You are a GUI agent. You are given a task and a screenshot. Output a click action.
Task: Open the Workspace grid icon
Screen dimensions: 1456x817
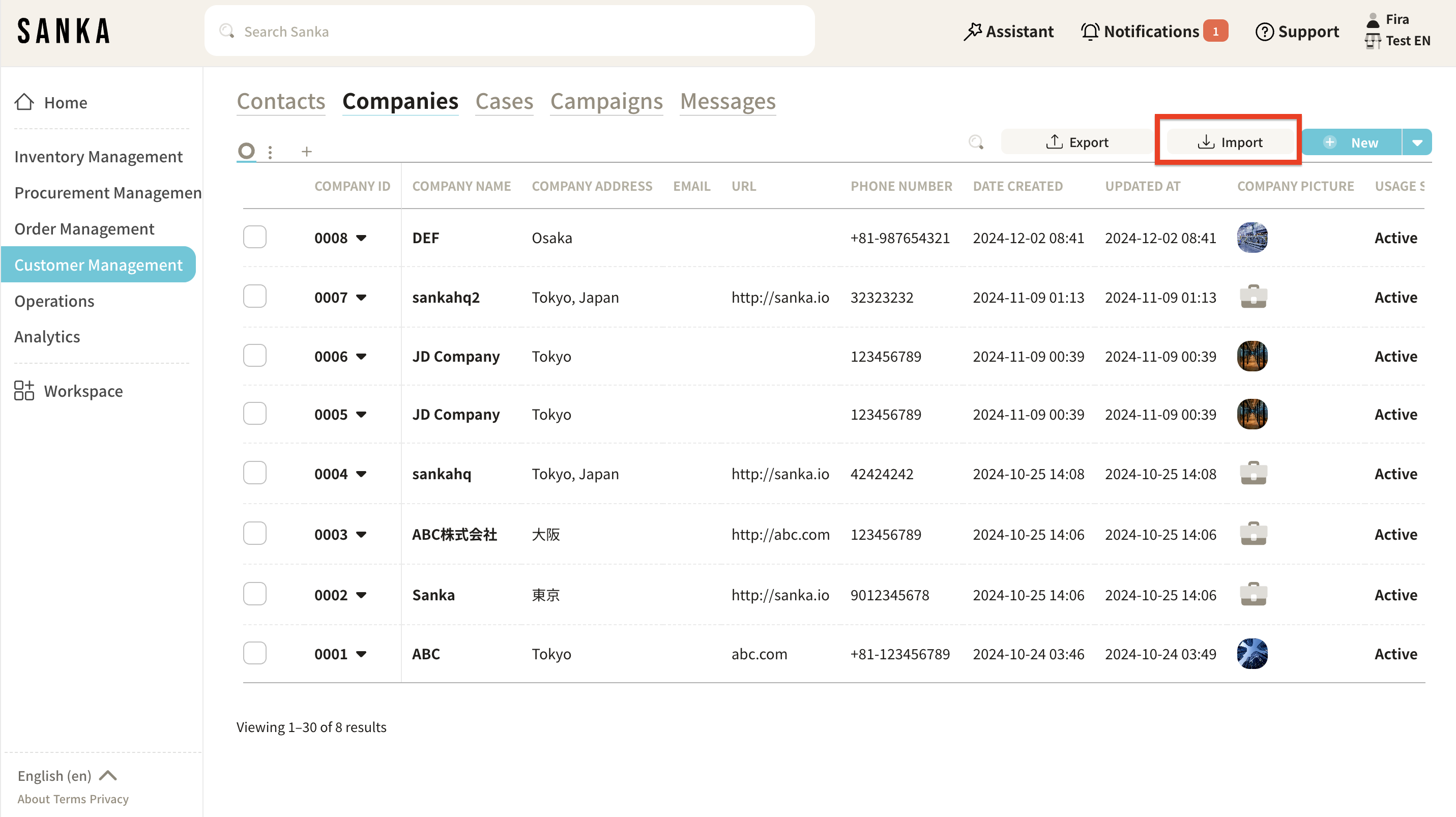click(x=24, y=390)
